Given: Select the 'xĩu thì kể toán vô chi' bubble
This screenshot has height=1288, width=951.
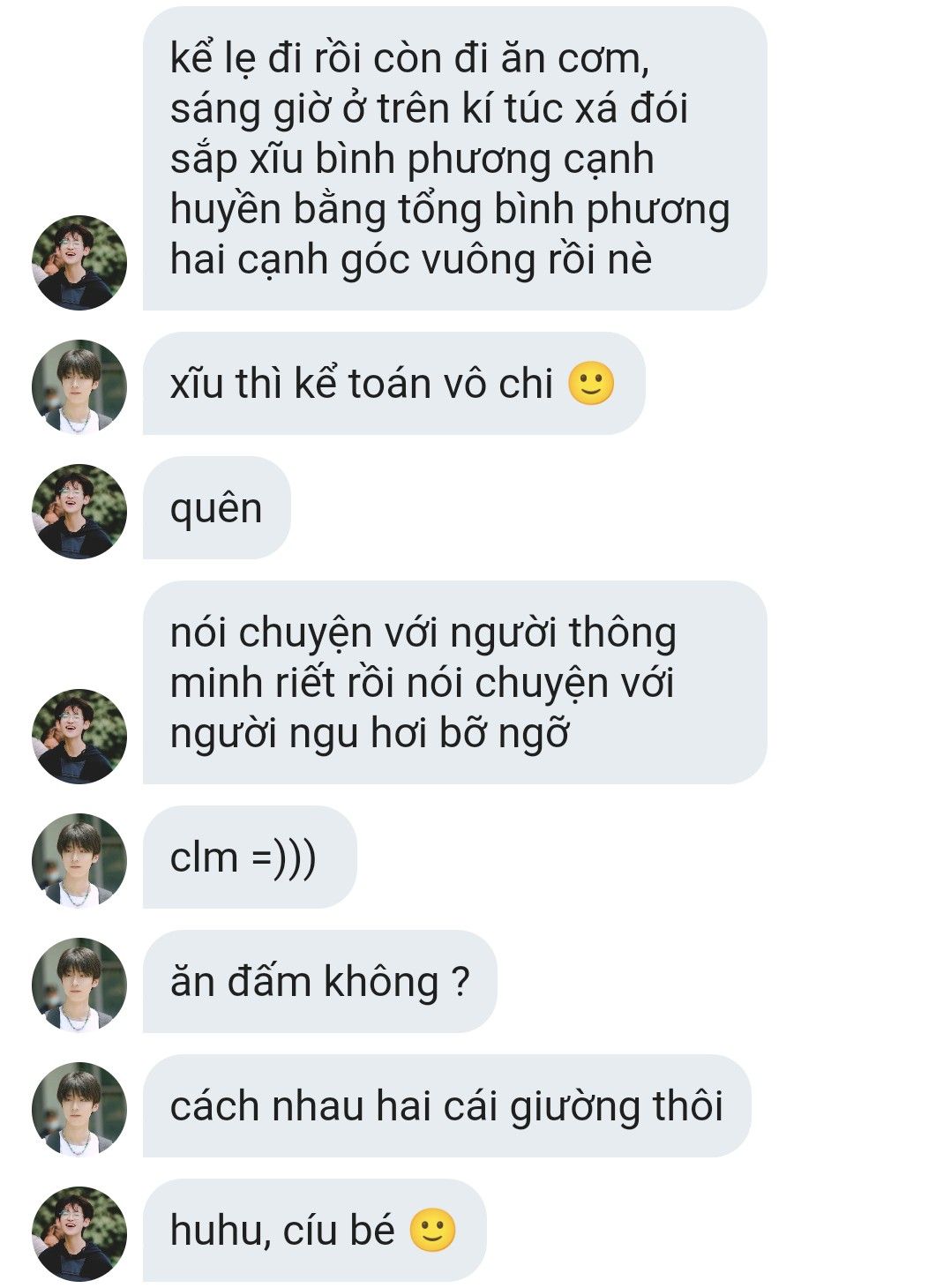Looking at the screenshot, I should point(394,384).
